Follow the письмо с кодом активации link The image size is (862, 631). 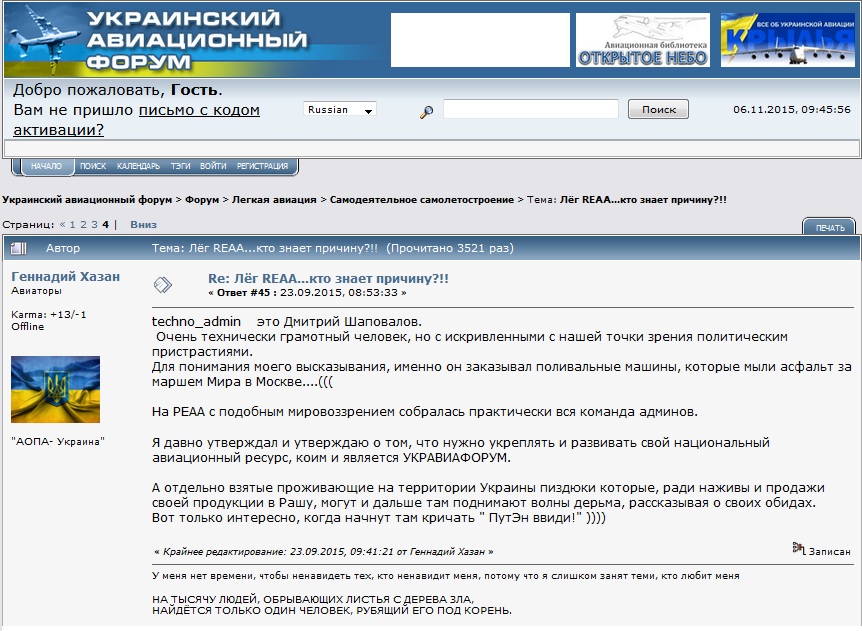click(x=198, y=110)
